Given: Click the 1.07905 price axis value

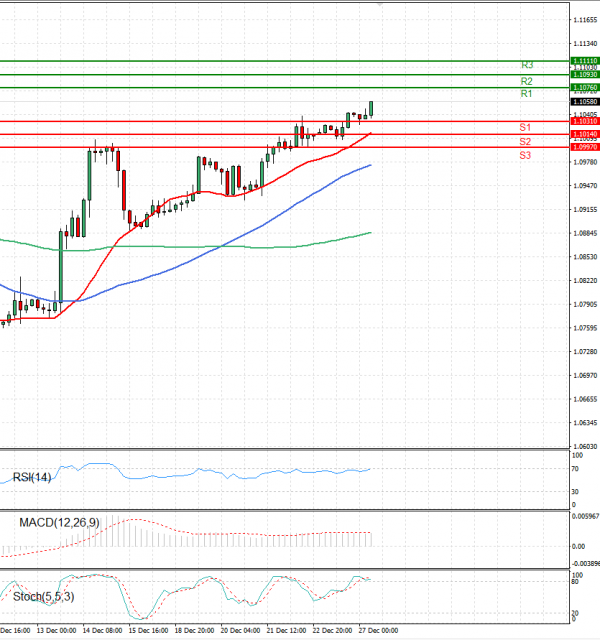Looking at the screenshot, I should (x=585, y=304).
